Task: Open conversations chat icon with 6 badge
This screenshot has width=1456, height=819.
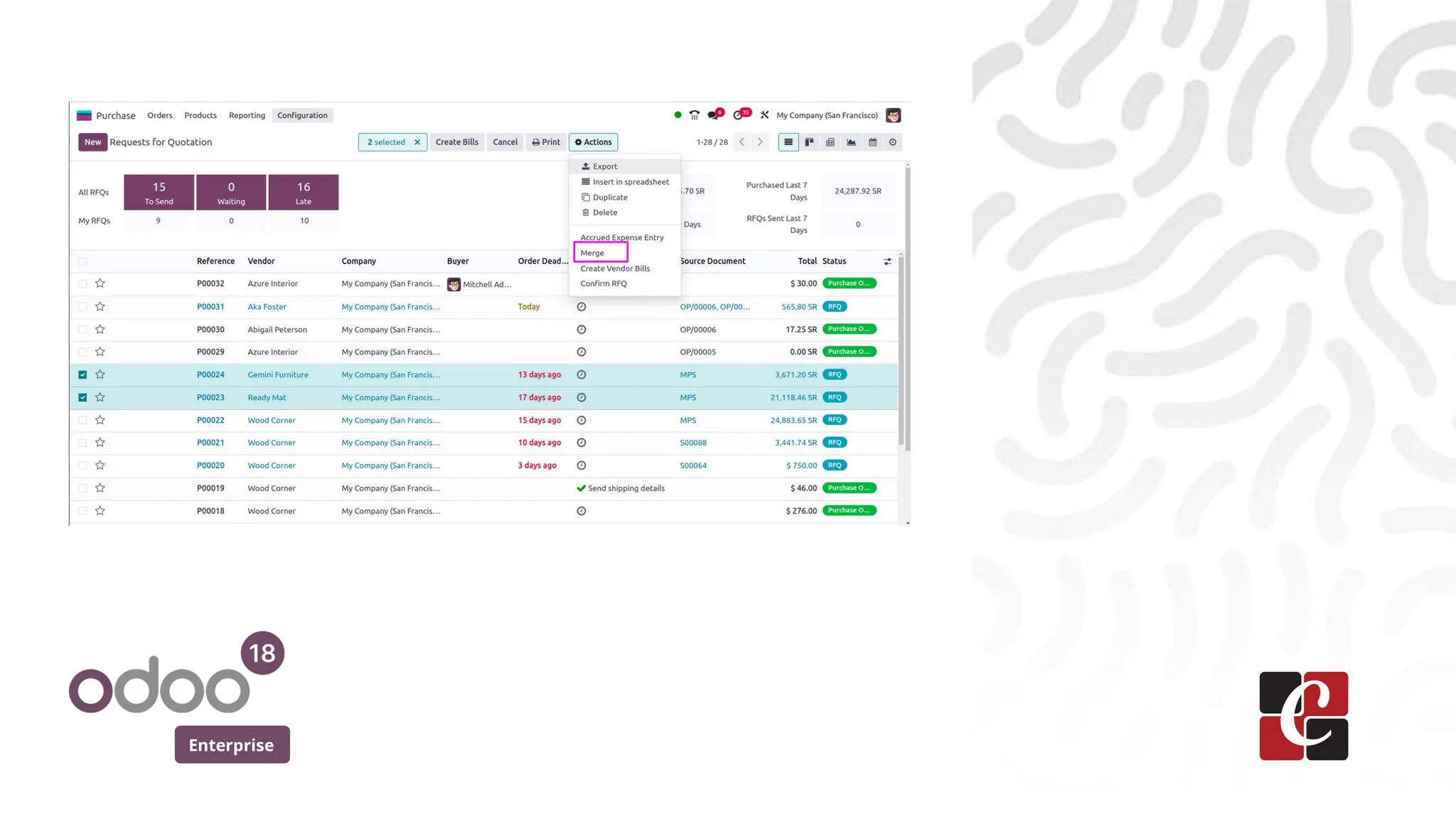Action: [714, 115]
